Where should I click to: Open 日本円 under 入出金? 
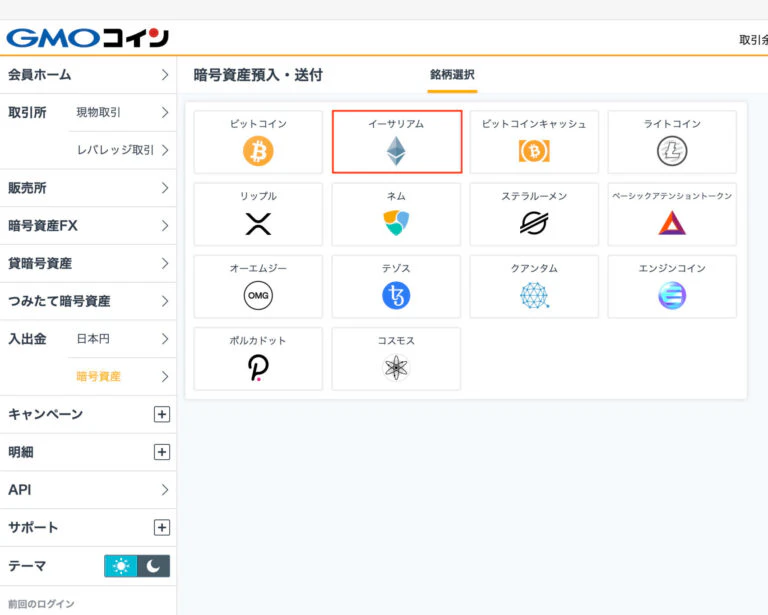pyautogui.click(x=122, y=339)
